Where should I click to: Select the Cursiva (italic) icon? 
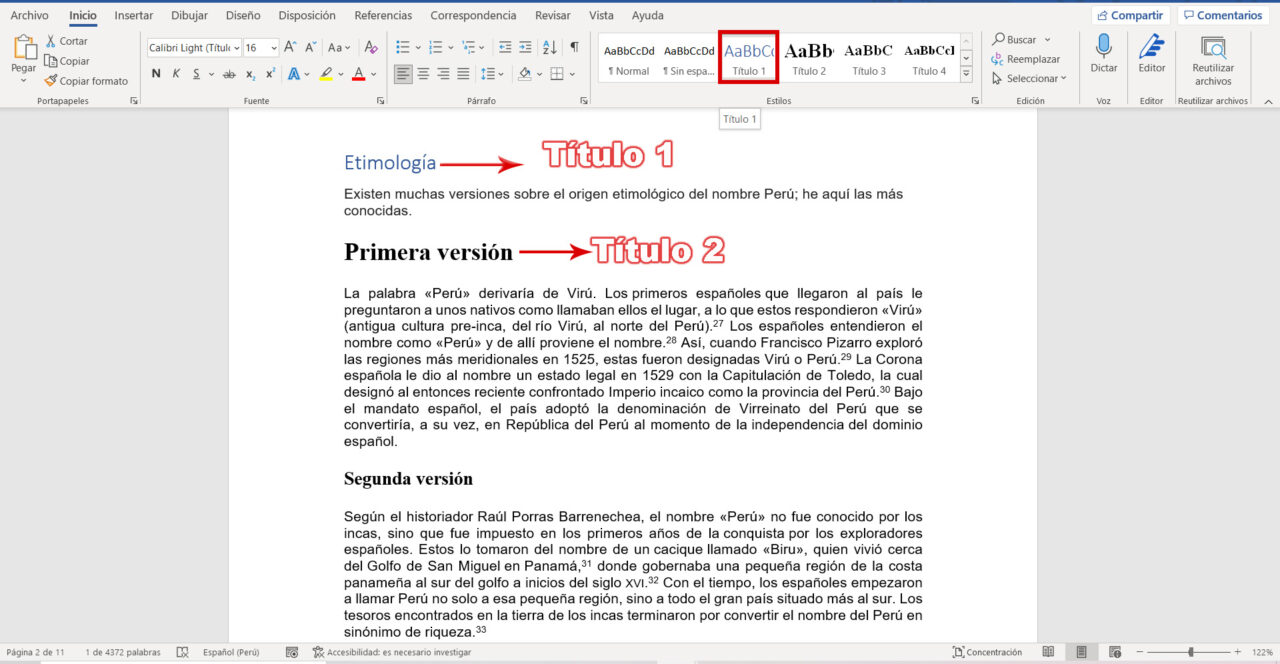pyautogui.click(x=176, y=73)
